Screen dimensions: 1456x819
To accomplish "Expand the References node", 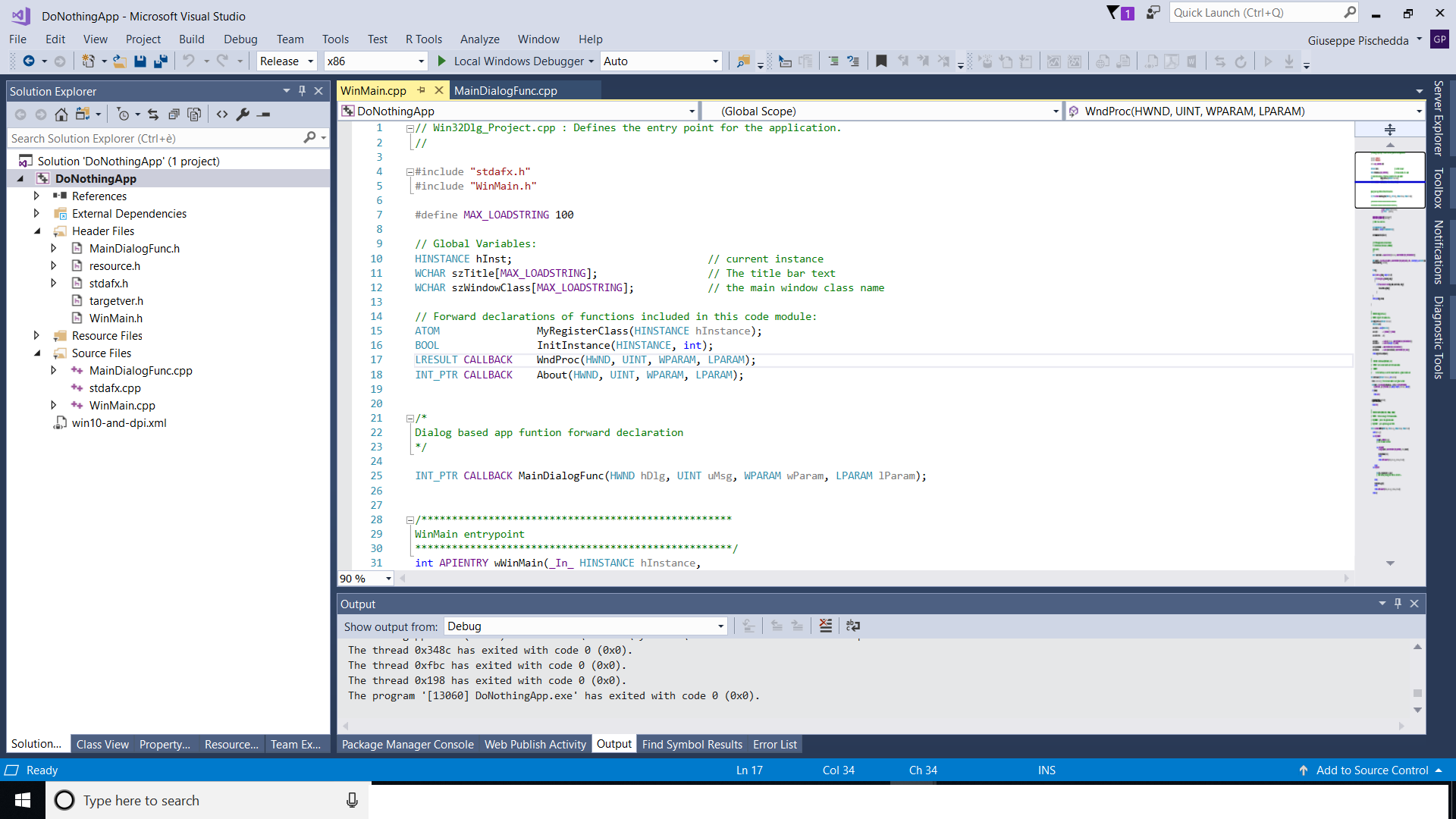I will (x=36, y=196).
